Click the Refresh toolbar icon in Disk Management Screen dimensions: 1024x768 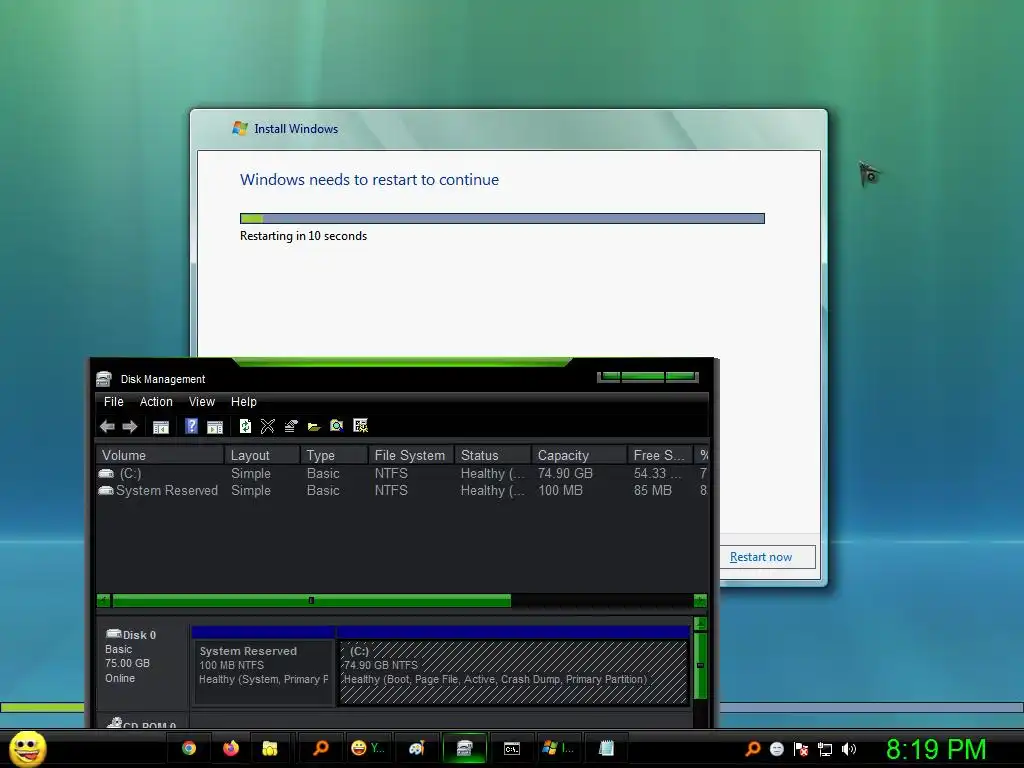coord(245,426)
